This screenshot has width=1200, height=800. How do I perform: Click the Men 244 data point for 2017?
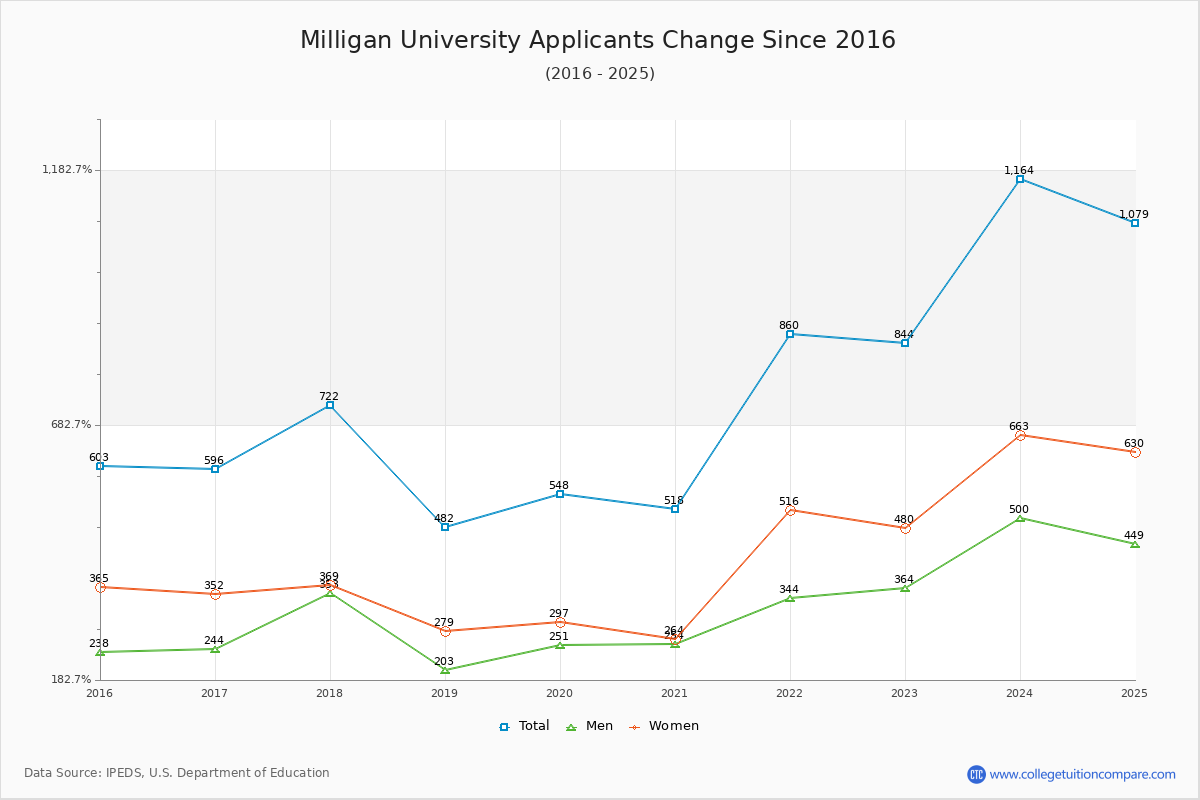pyautogui.click(x=215, y=649)
